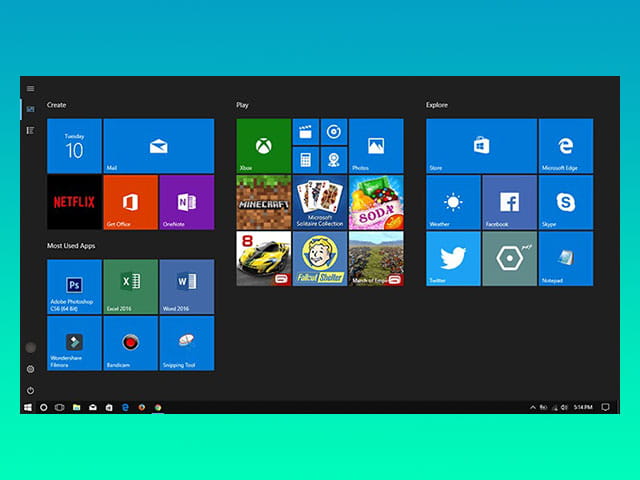Launch the Netflix tile

74,202
